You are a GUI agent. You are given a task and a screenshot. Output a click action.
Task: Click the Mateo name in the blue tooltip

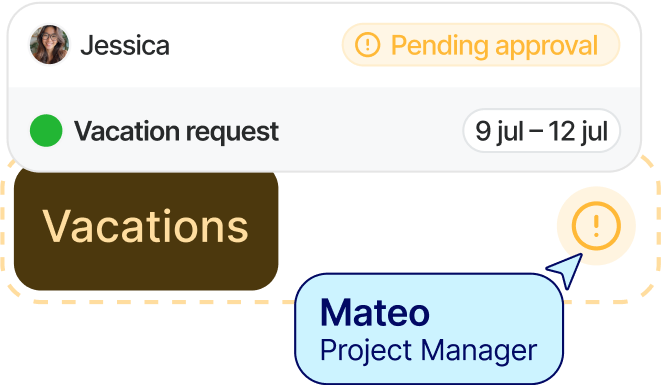click(x=375, y=313)
